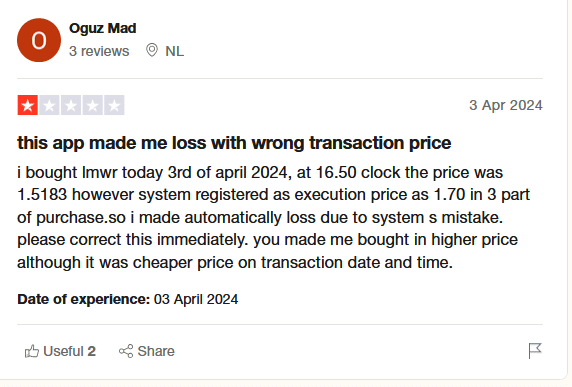This screenshot has width=572, height=387.
Task: Click the fifth grey rating star
Action: pyautogui.click(x=114, y=105)
